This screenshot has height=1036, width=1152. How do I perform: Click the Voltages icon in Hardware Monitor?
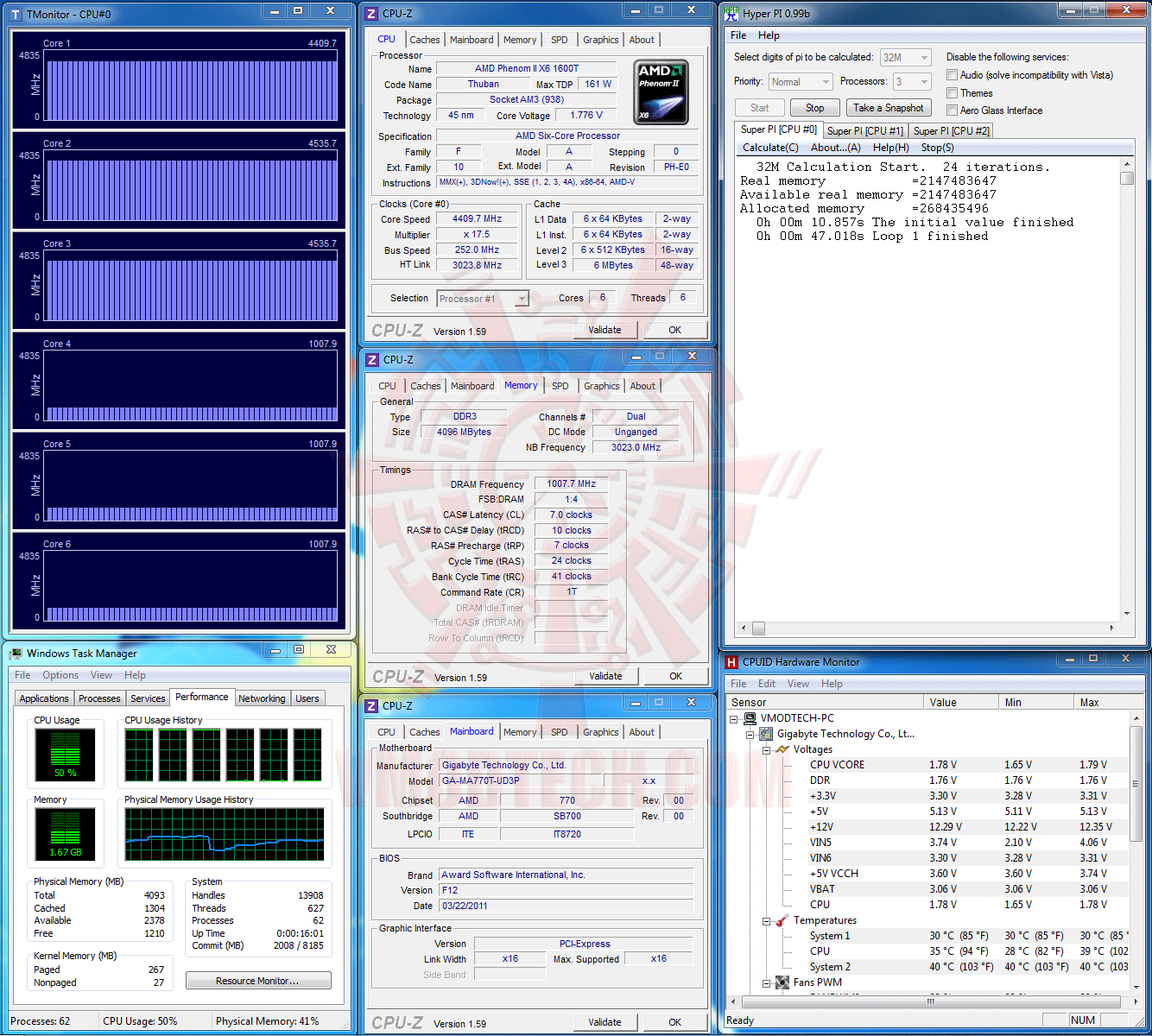(782, 749)
